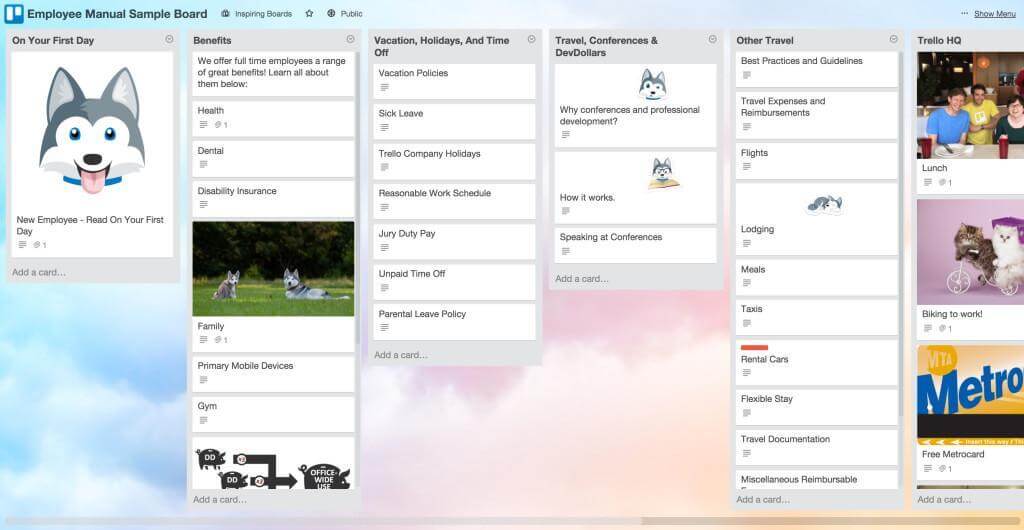The width and height of the screenshot is (1024, 530).
Task: Open the DevDollars piggy bank image card
Action: [273, 465]
